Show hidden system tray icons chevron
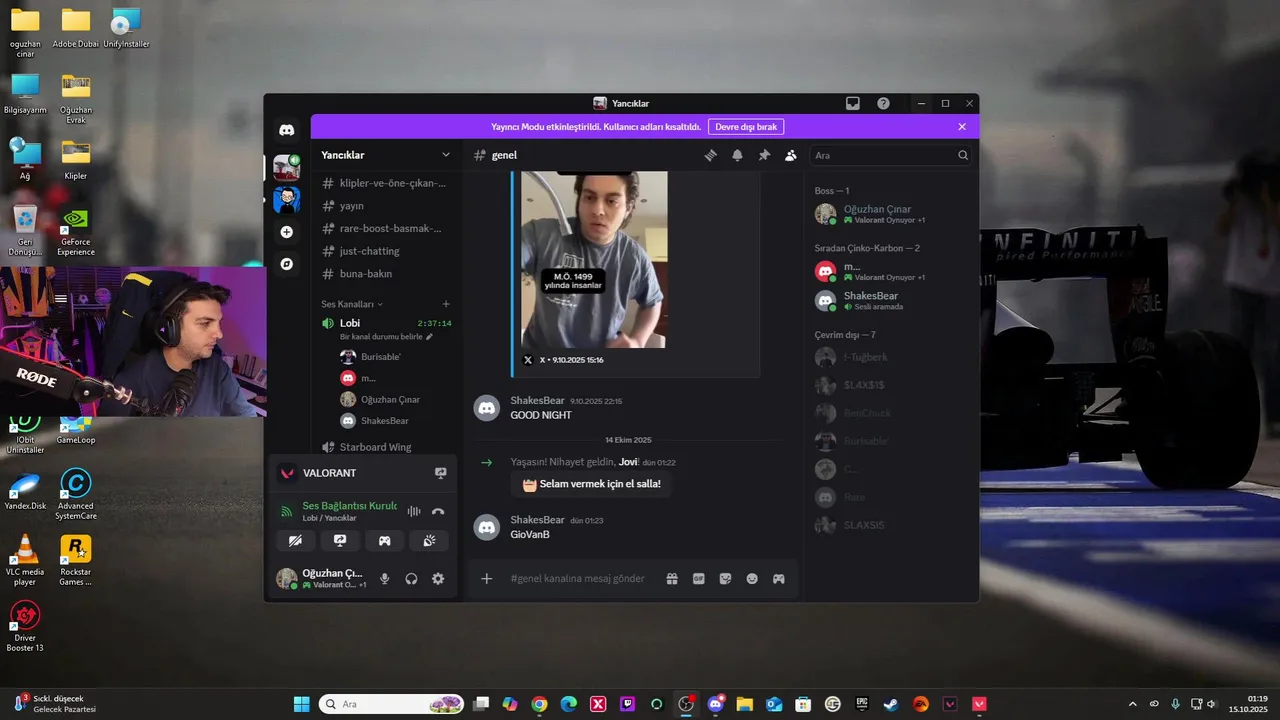The width and height of the screenshot is (1280, 720). click(x=1132, y=704)
